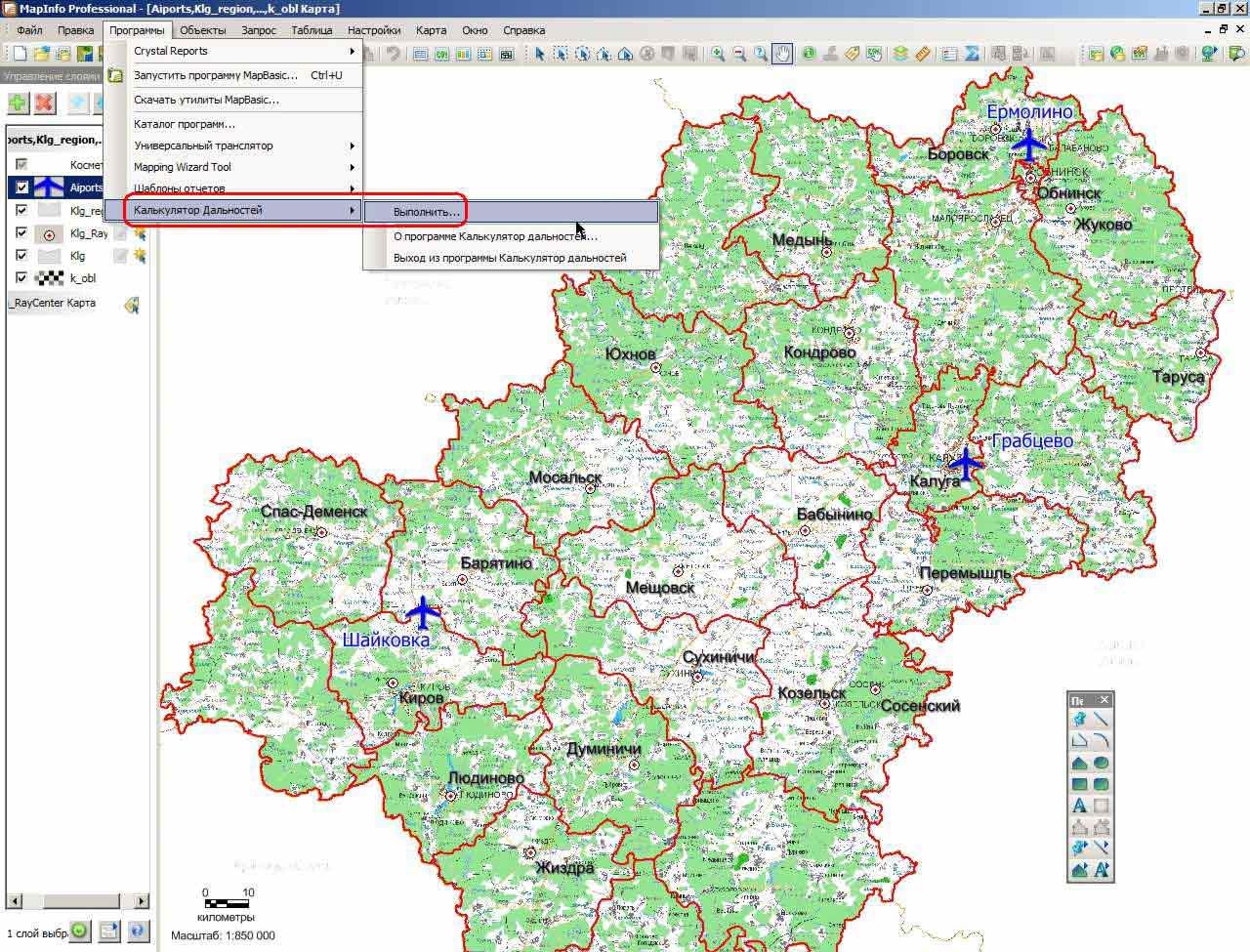Select the arrow Select tool

click(539, 54)
